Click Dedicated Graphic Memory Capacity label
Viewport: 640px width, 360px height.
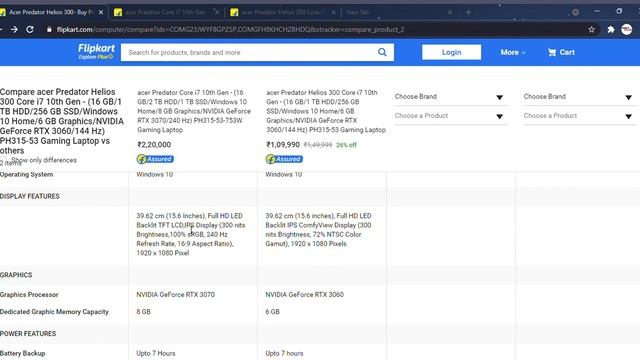[54, 311]
